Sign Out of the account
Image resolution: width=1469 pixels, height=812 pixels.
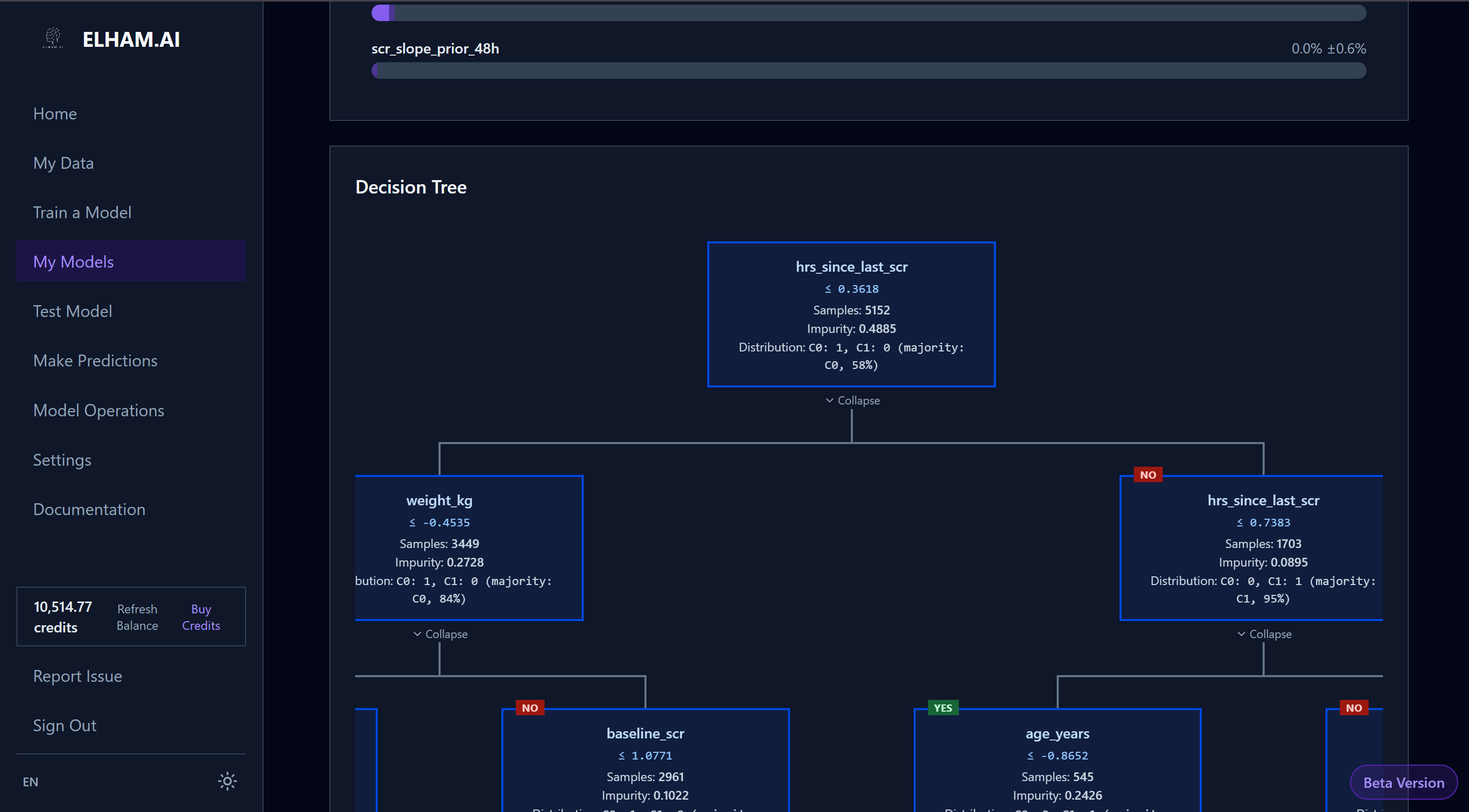(64, 726)
